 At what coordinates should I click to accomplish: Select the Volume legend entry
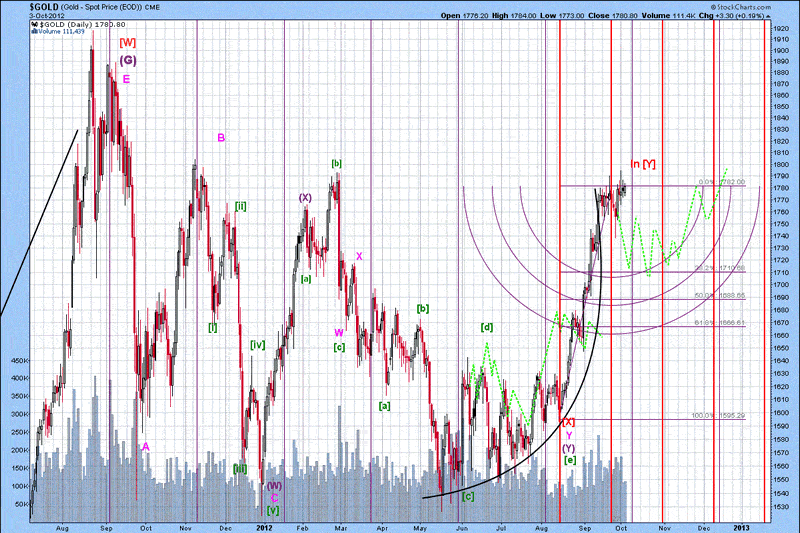click(x=60, y=31)
